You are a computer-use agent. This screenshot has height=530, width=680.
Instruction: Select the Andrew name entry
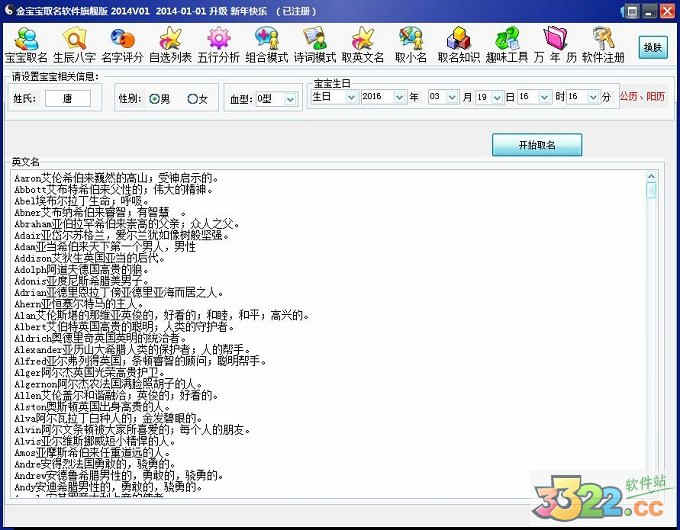click(x=119, y=475)
